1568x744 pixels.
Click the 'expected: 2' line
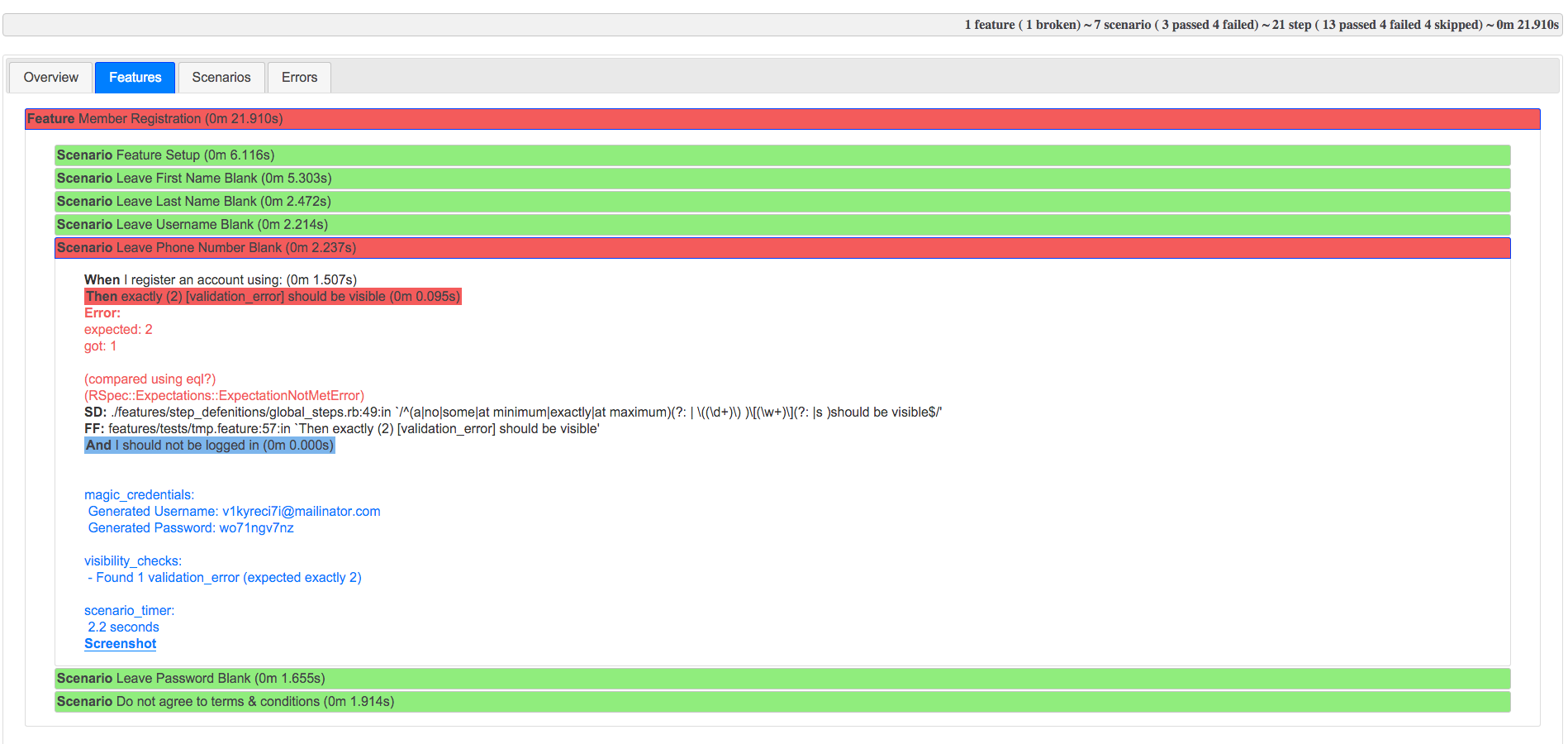(118, 330)
